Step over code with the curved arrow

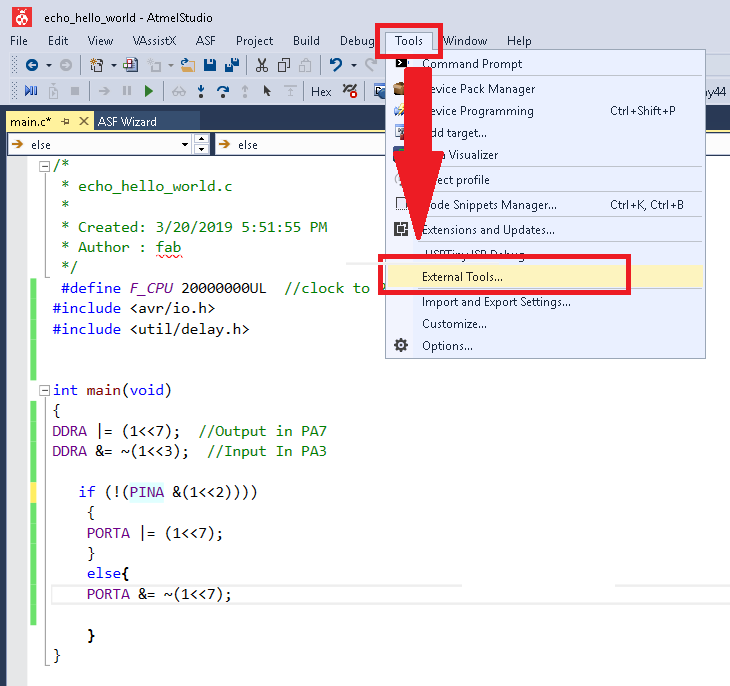pos(223,91)
